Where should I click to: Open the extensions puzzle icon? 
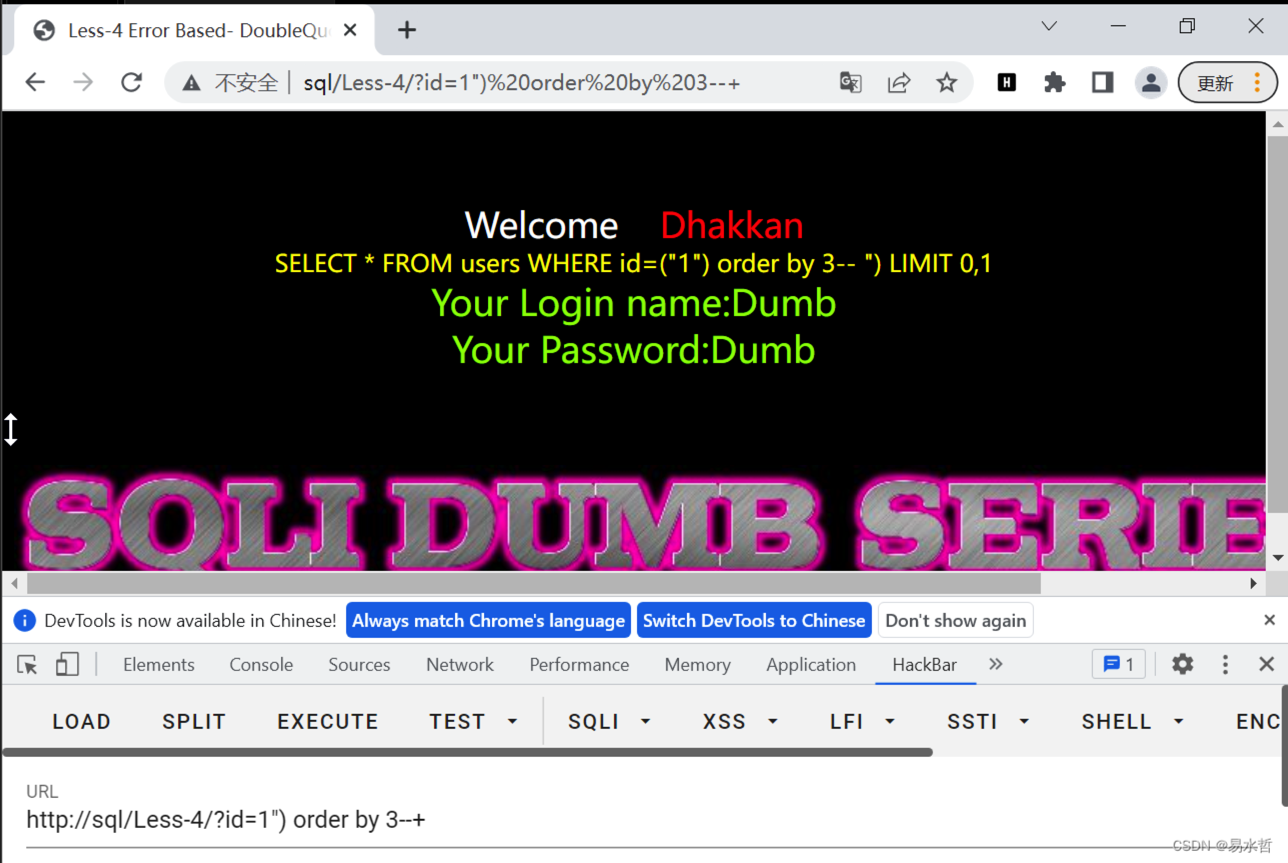click(x=1054, y=83)
